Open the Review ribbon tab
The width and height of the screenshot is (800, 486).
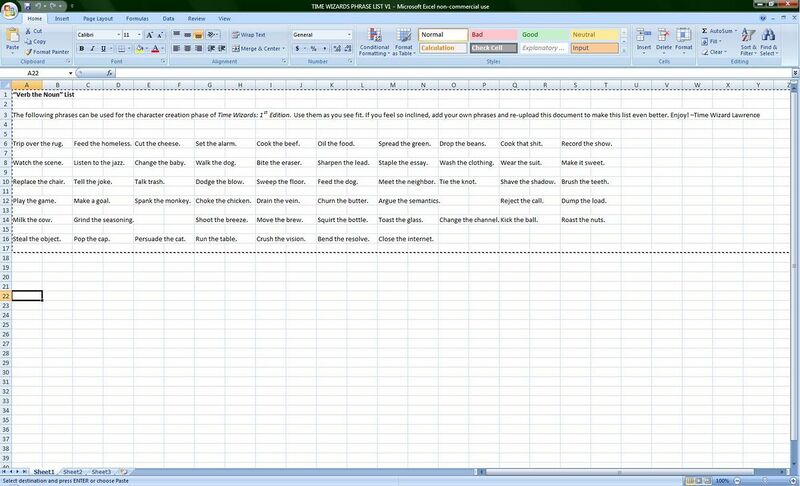[196, 18]
